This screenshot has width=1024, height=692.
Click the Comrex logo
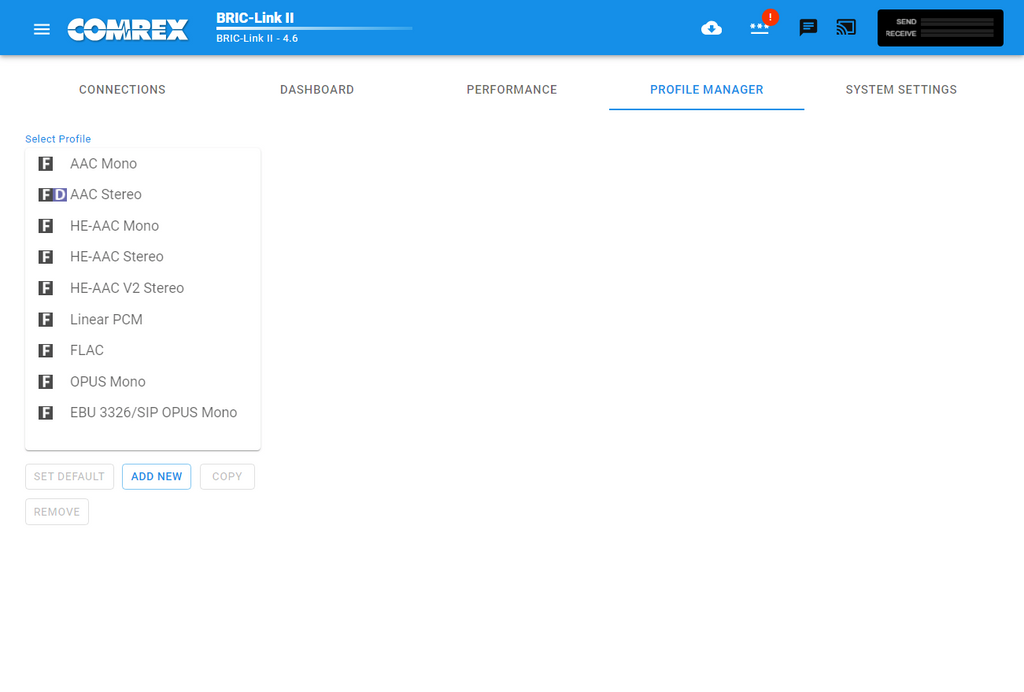128,29
